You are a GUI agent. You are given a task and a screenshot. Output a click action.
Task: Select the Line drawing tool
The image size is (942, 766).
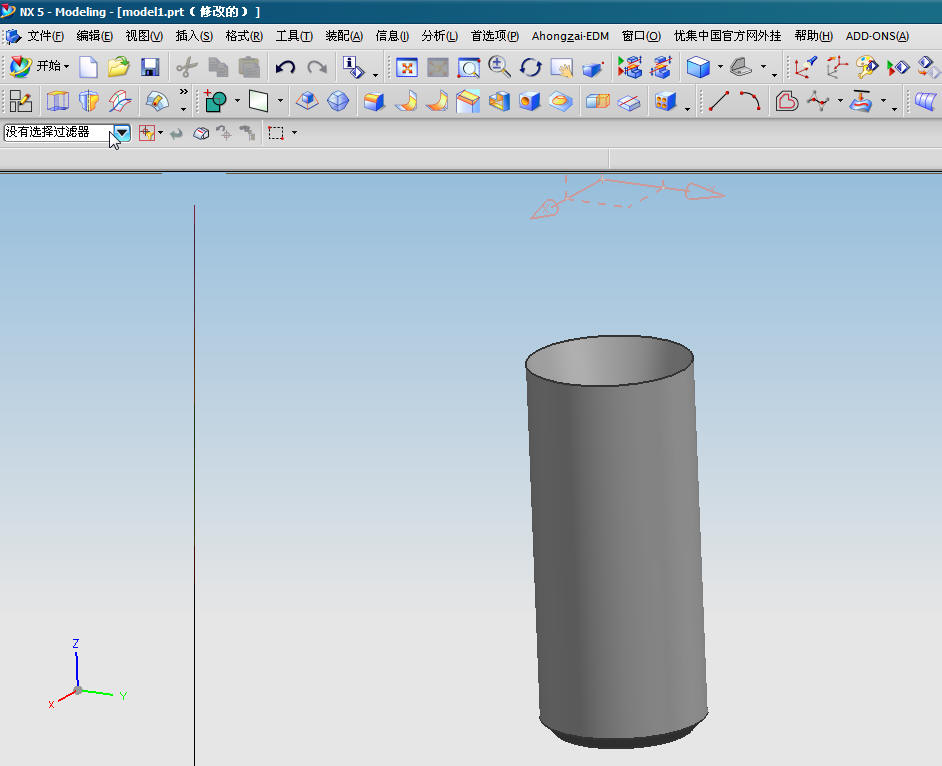718,101
